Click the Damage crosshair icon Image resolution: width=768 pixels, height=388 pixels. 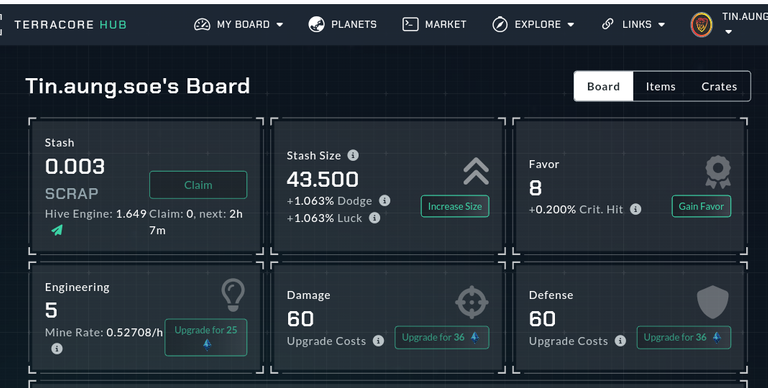(472, 302)
